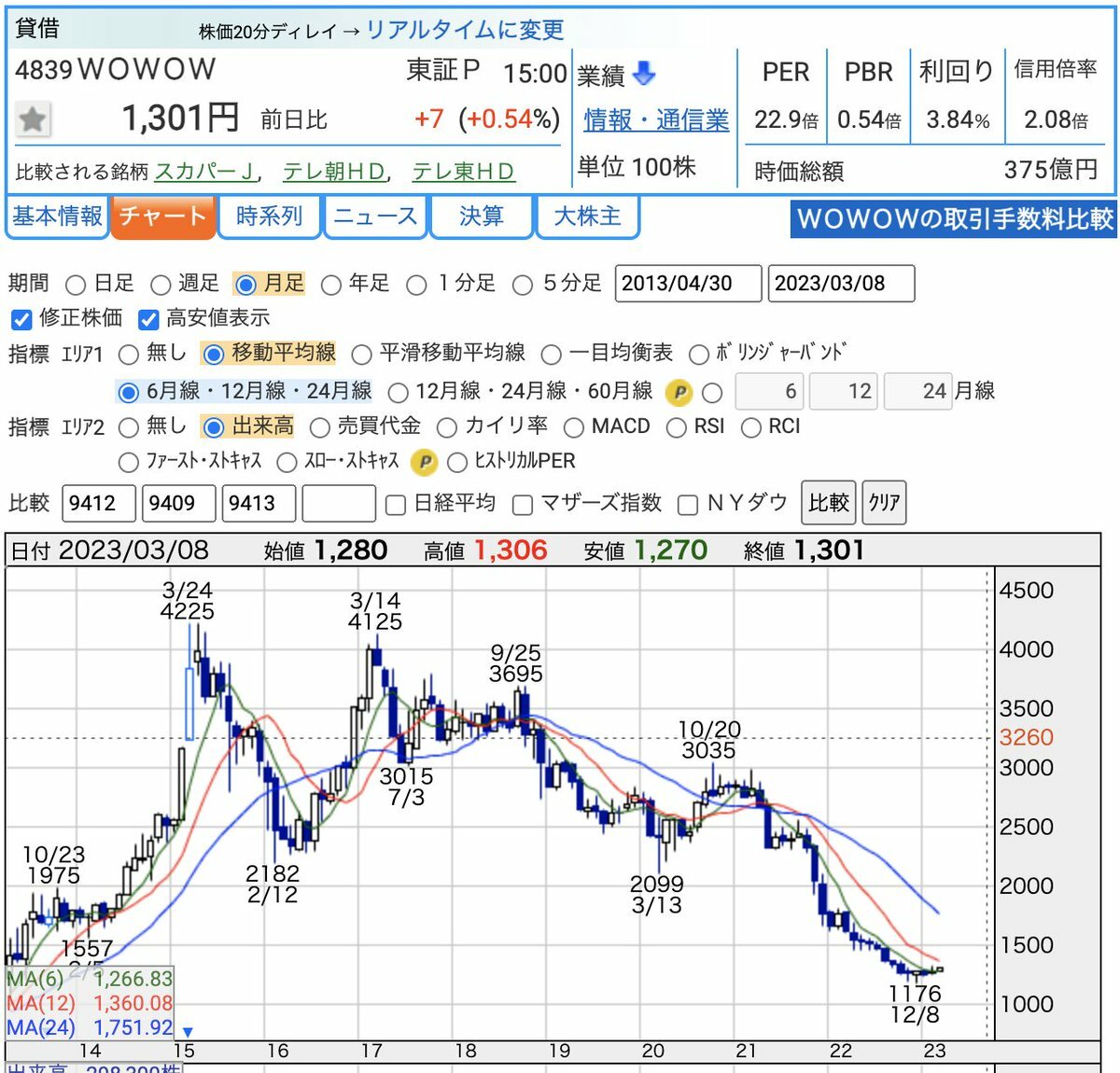Image resolution: width=1120 pixels, height=1073 pixels.
Task: Click the リアルタイムに変更 link
Action: (x=465, y=30)
